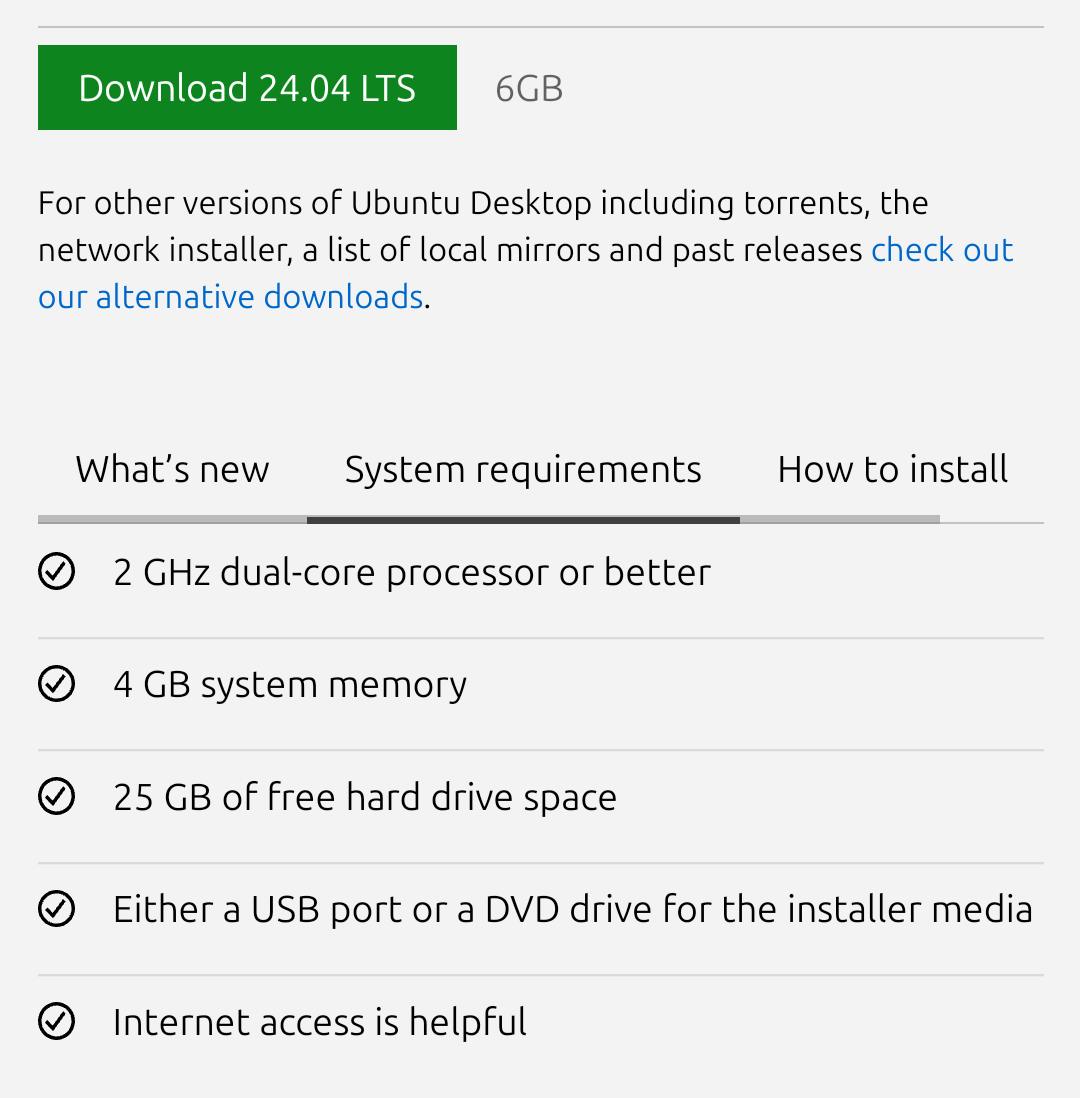This screenshot has height=1098, width=1080.
Task: Click the USB port or DVD drive requirement text
Action: 572,909
